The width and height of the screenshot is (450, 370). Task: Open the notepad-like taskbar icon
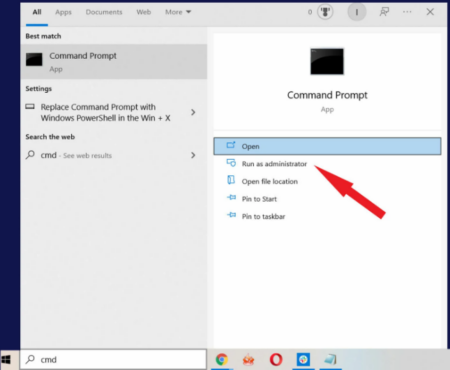coord(331,360)
